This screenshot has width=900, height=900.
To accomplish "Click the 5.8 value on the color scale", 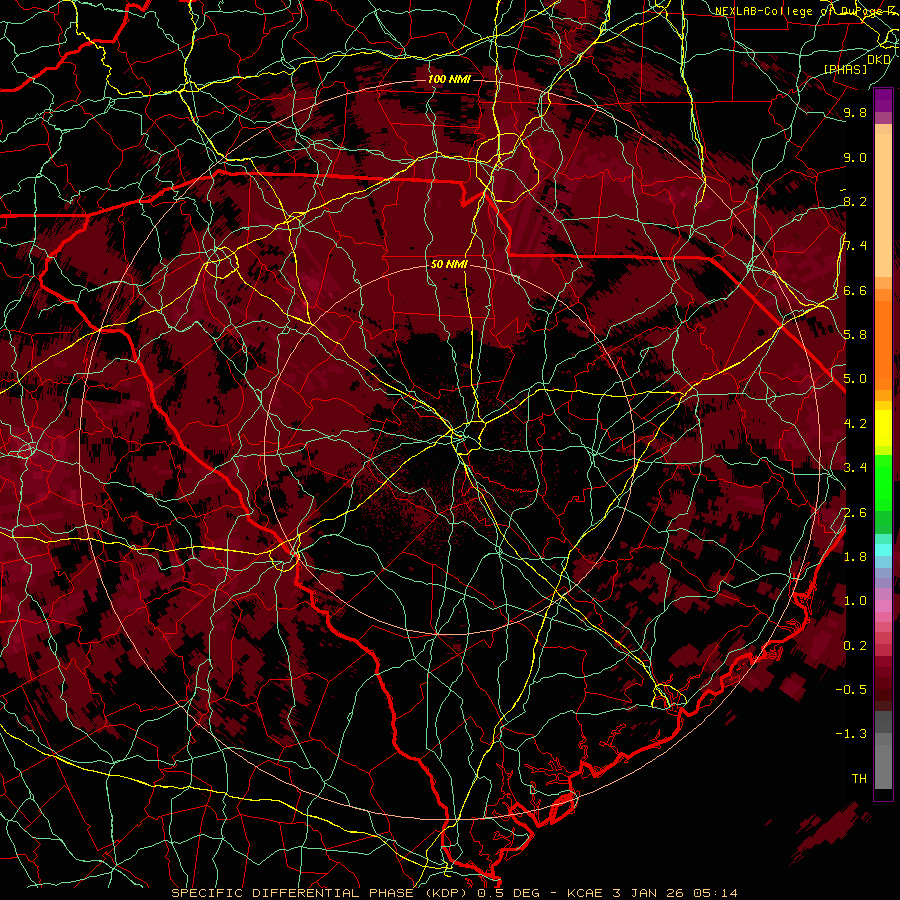I will point(855,335).
